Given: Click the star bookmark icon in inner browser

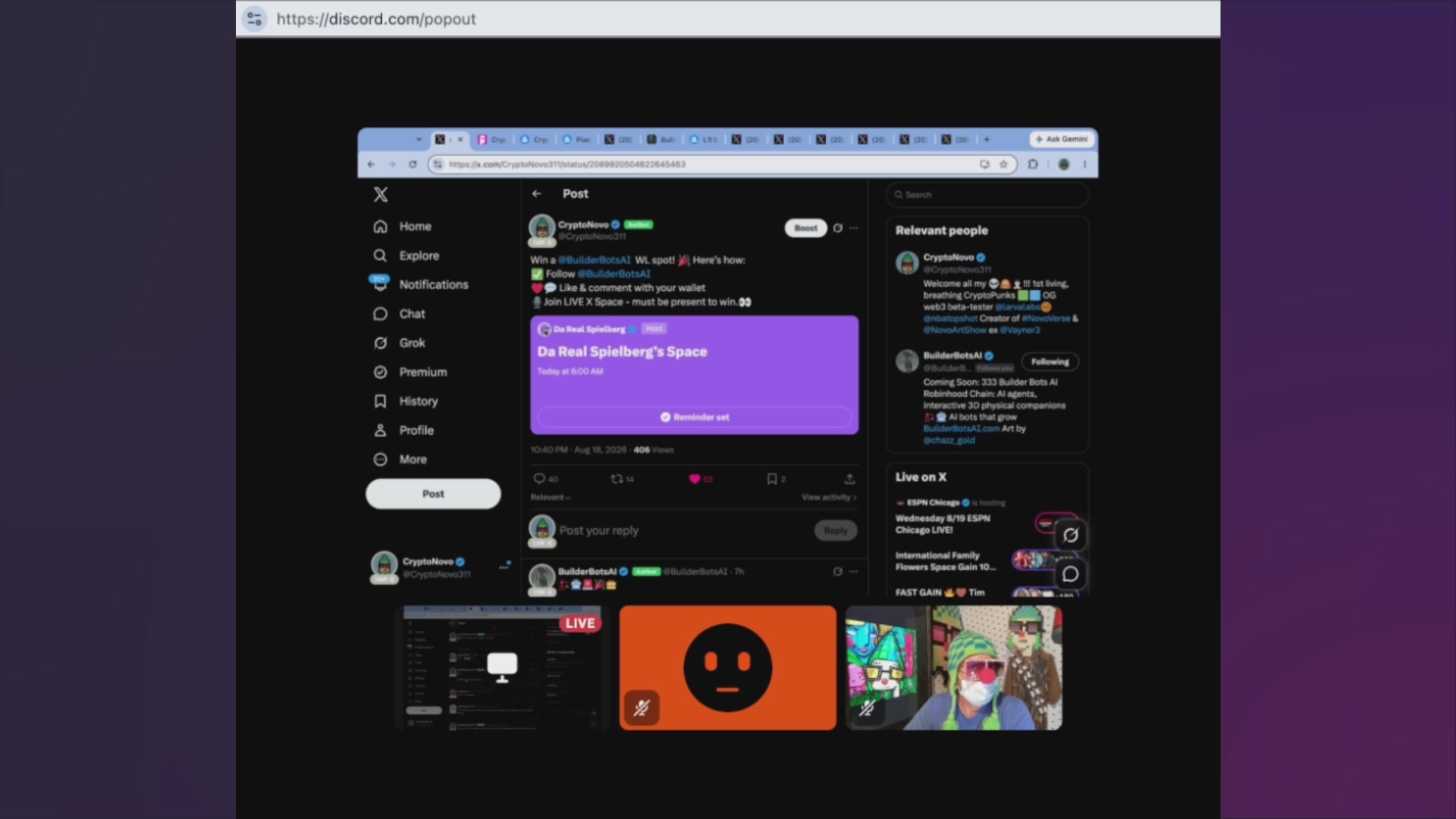Looking at the screenshot, I should [1004, 165].
